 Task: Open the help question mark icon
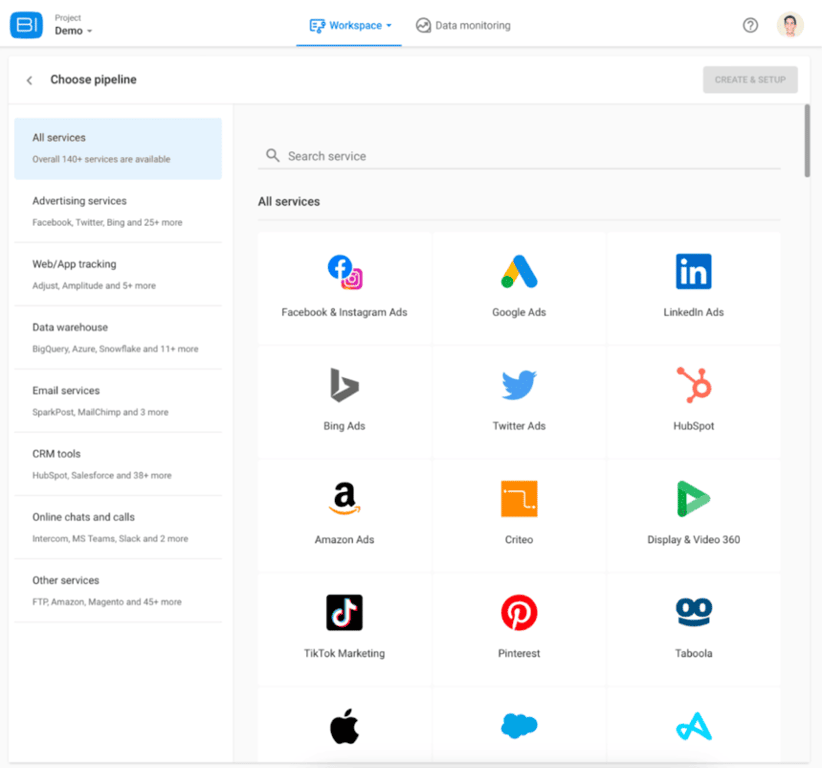(750, 25)
